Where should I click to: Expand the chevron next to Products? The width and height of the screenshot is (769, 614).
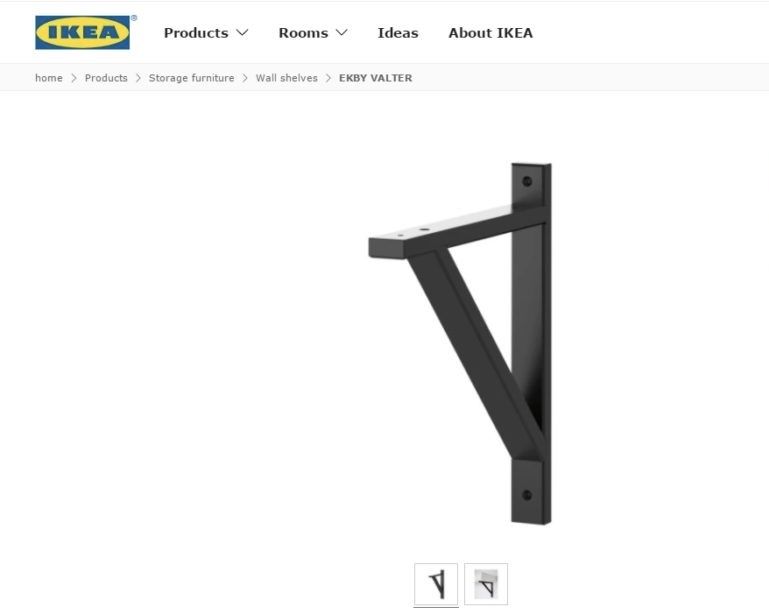[x=242, y=33]
